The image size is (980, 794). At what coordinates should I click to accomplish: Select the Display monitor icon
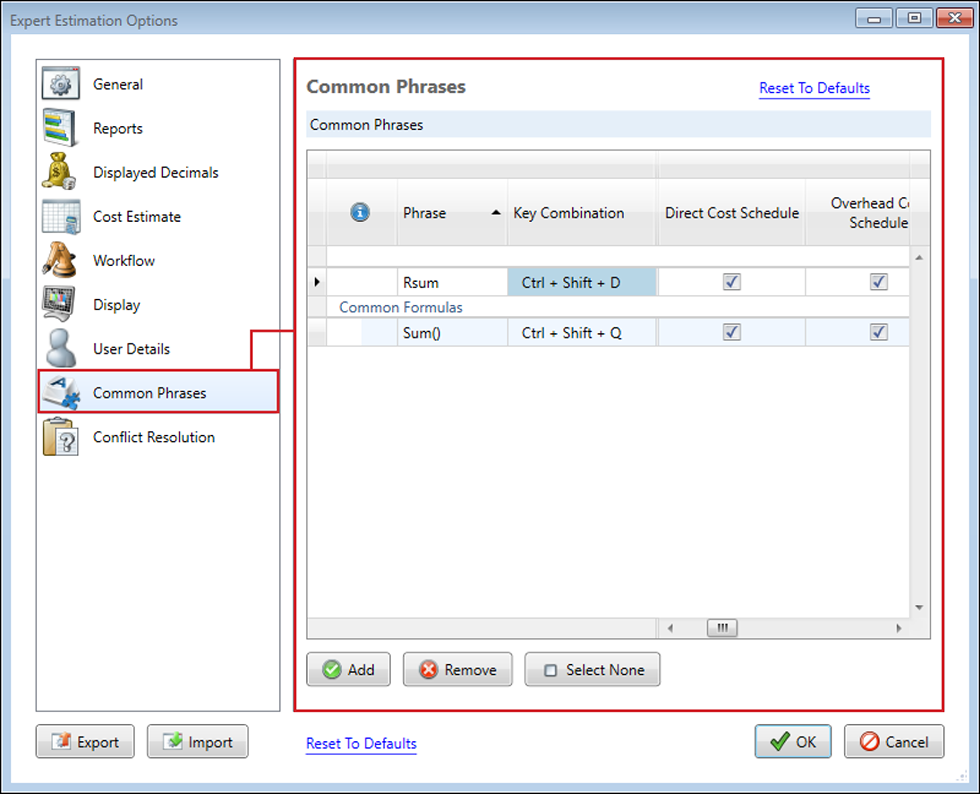(x=60, y=304)
